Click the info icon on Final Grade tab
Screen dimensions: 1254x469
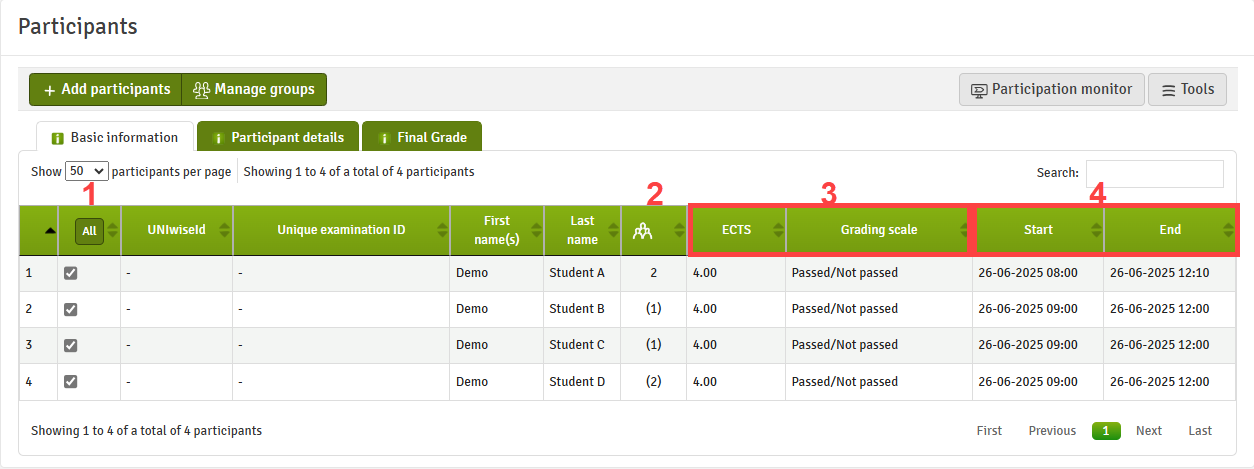[383, 138]
